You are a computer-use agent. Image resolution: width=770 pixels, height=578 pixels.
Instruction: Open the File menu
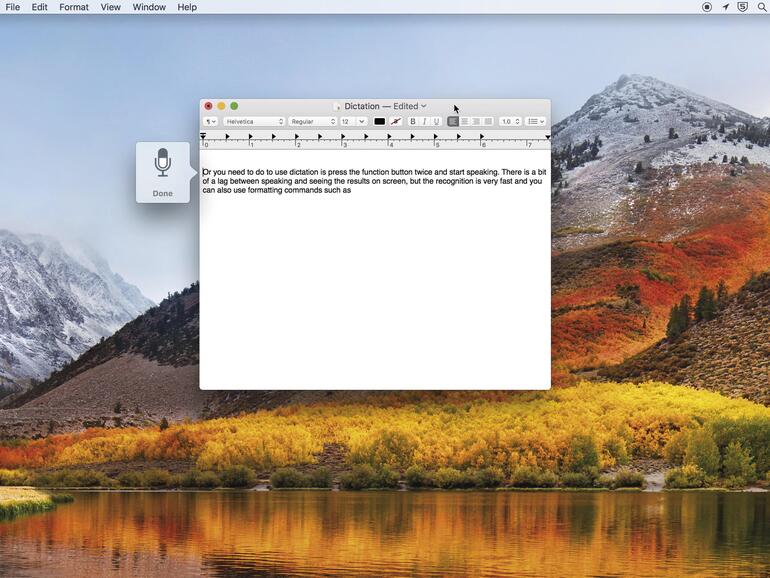point(13,7)
